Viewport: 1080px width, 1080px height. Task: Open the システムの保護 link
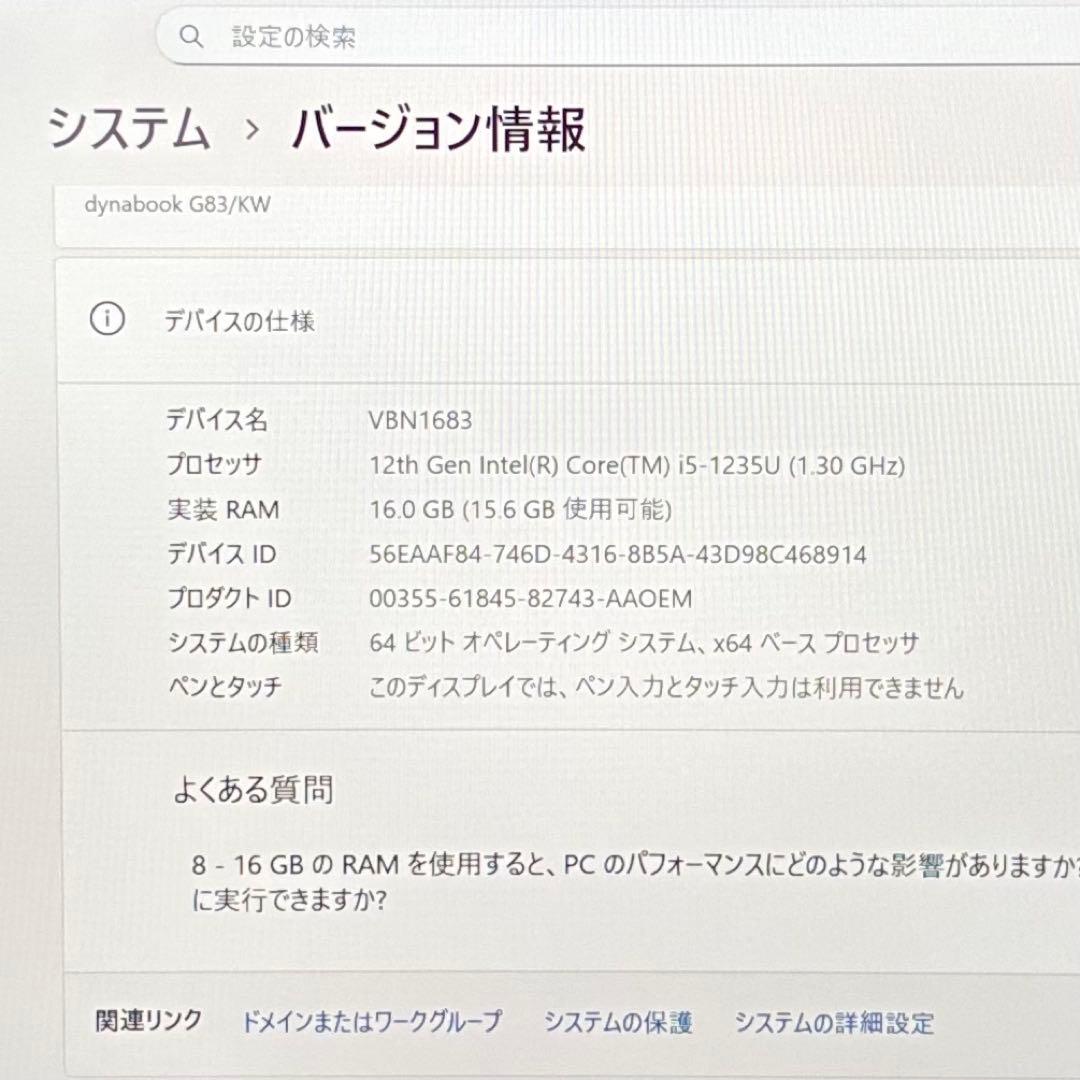[618, 1023]
